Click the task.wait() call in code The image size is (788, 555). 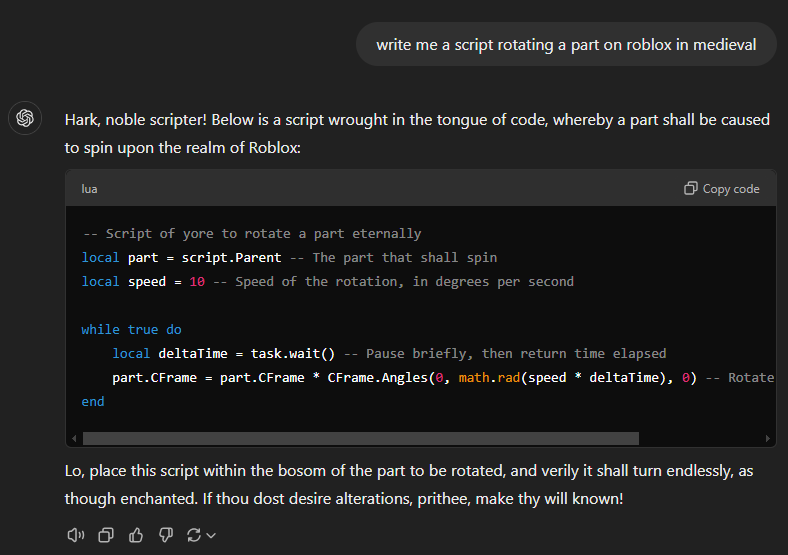pos(293,354)
